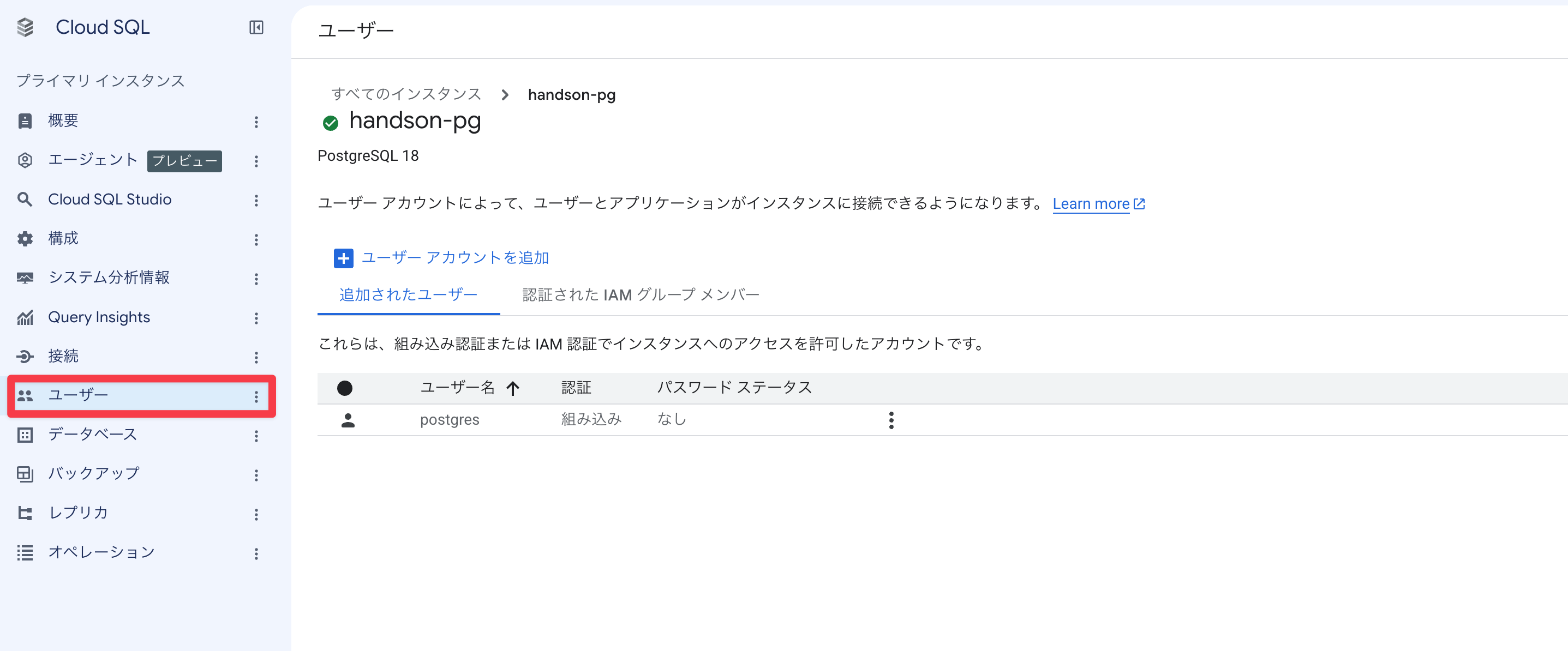Click the エージェント agent icon
This screenshot has height=651, width=1568.
tap(25, 160)
